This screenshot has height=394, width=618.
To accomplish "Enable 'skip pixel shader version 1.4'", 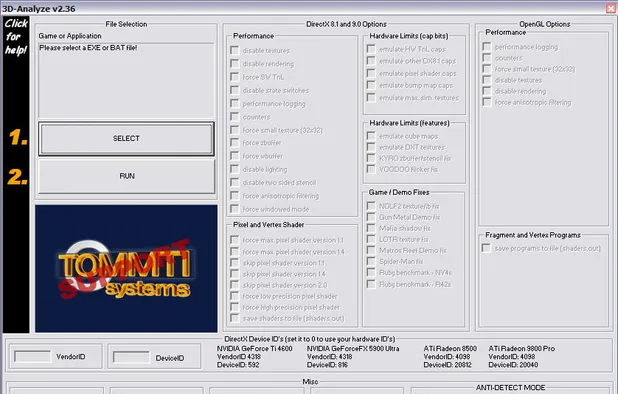I will click(x=235, y=274).
